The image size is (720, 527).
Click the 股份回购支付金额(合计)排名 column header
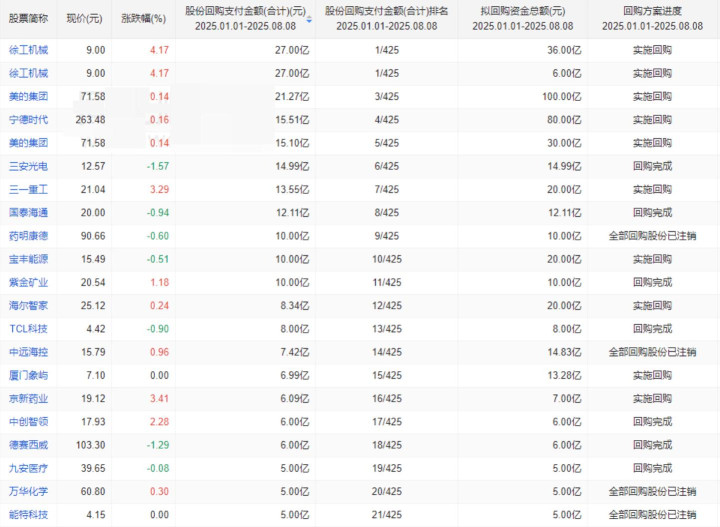coord(387,18)
